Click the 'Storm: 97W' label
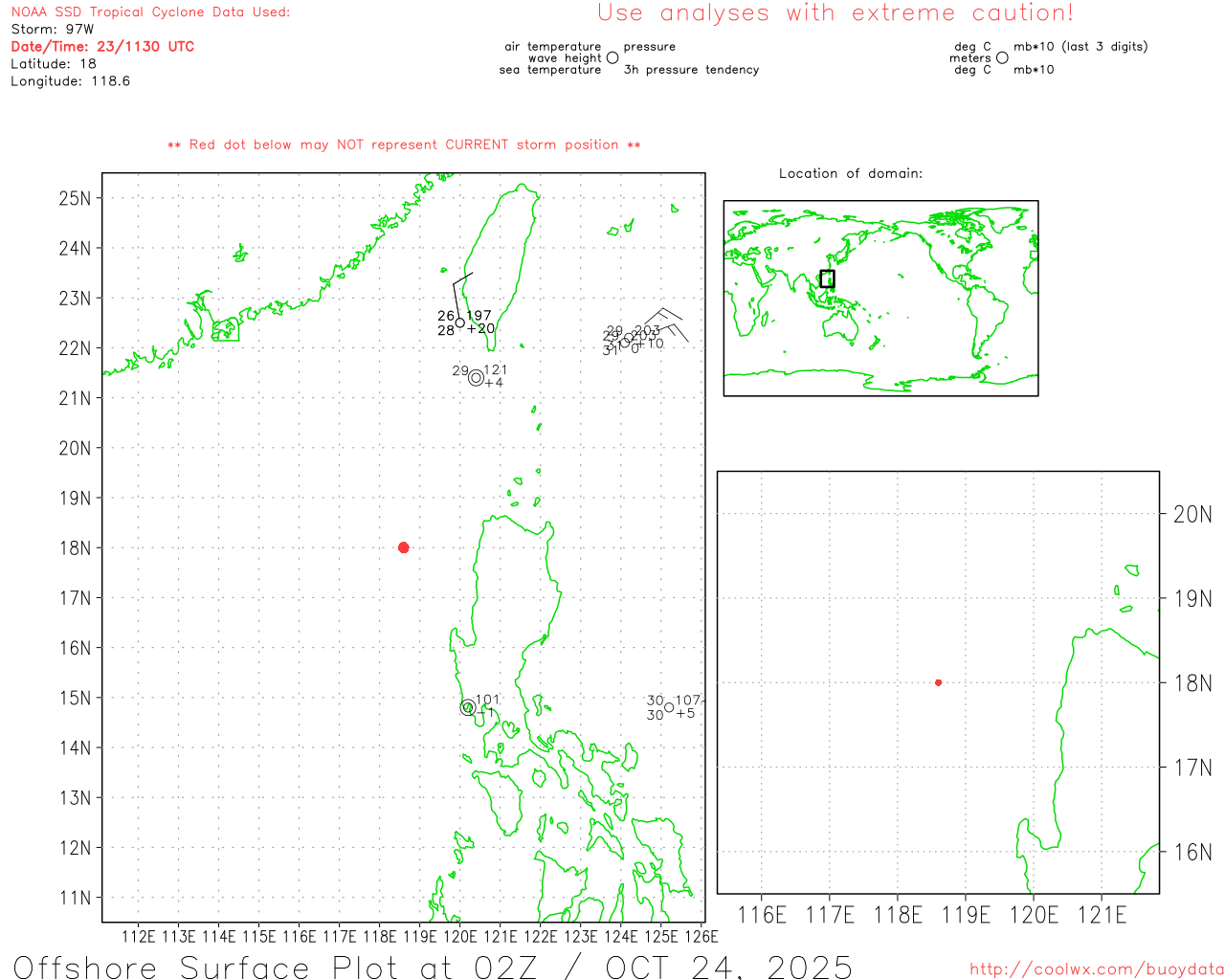The height and width of the screenshot is (980, 1225). click(53, 30)
